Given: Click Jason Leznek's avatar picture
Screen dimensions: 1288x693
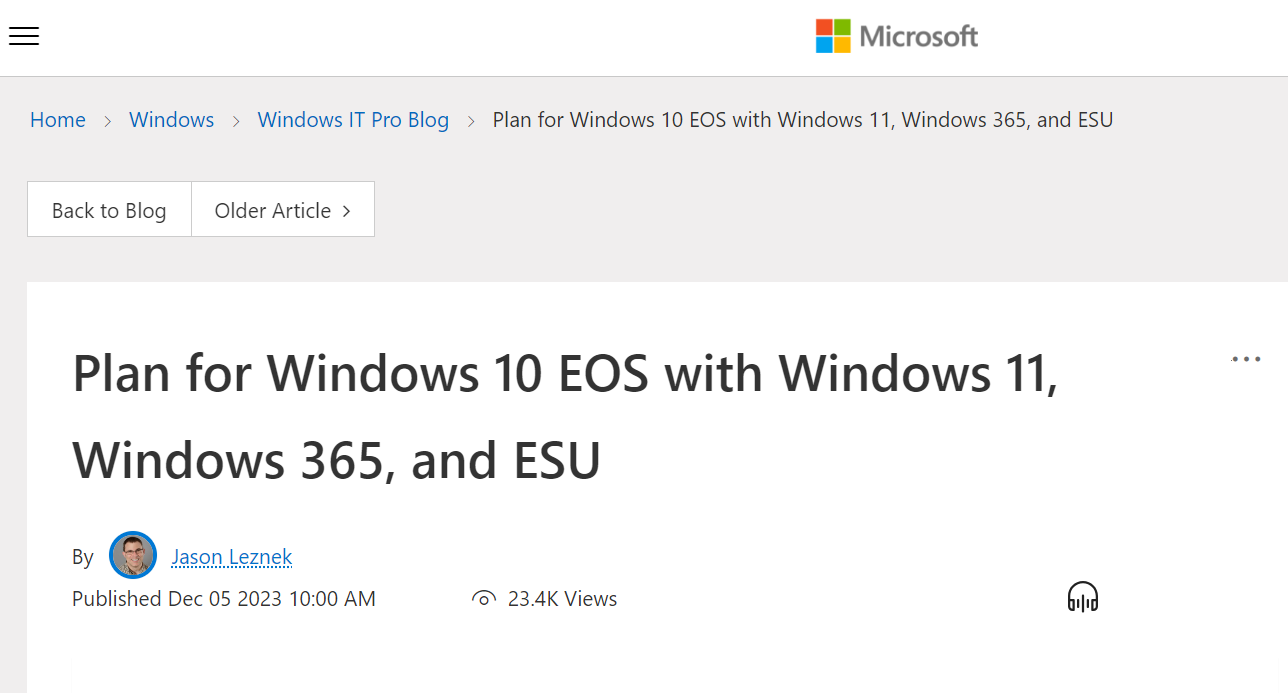Looking at the screenshot, I should pos(133,555).
